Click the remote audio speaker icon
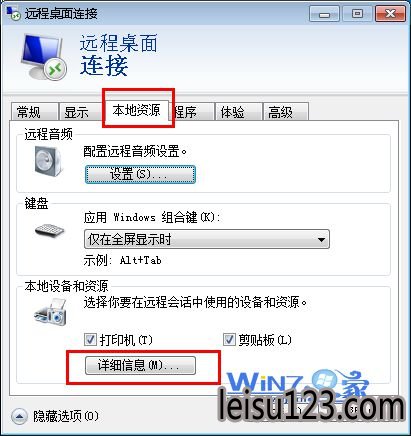 (48, 161)
